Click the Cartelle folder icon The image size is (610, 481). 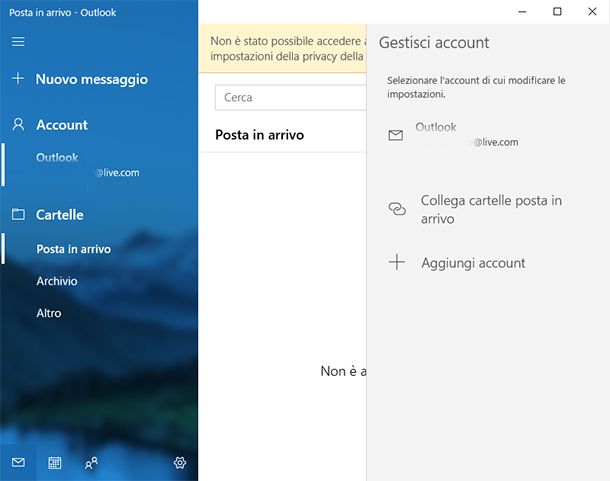pyautogui.click(x=18, y=214)
